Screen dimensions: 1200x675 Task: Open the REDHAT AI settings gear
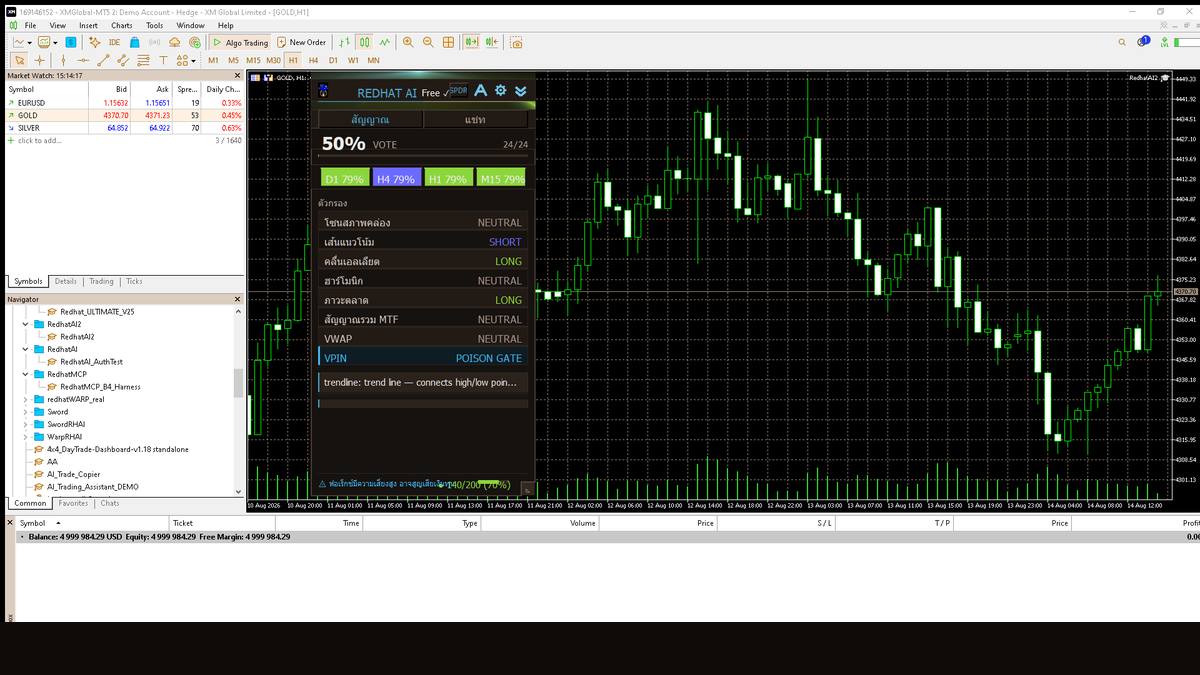coord(501,91)
